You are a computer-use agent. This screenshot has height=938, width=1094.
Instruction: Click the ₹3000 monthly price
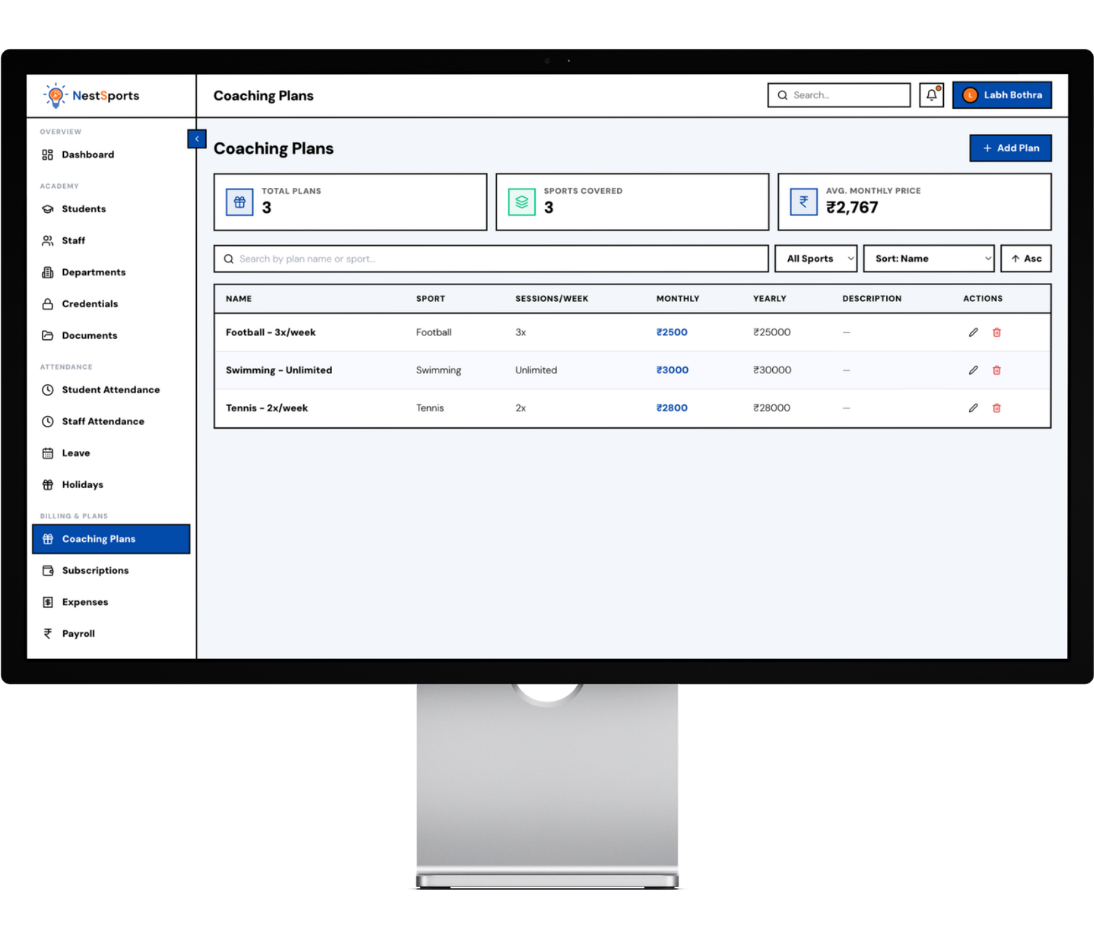(673, 370)
